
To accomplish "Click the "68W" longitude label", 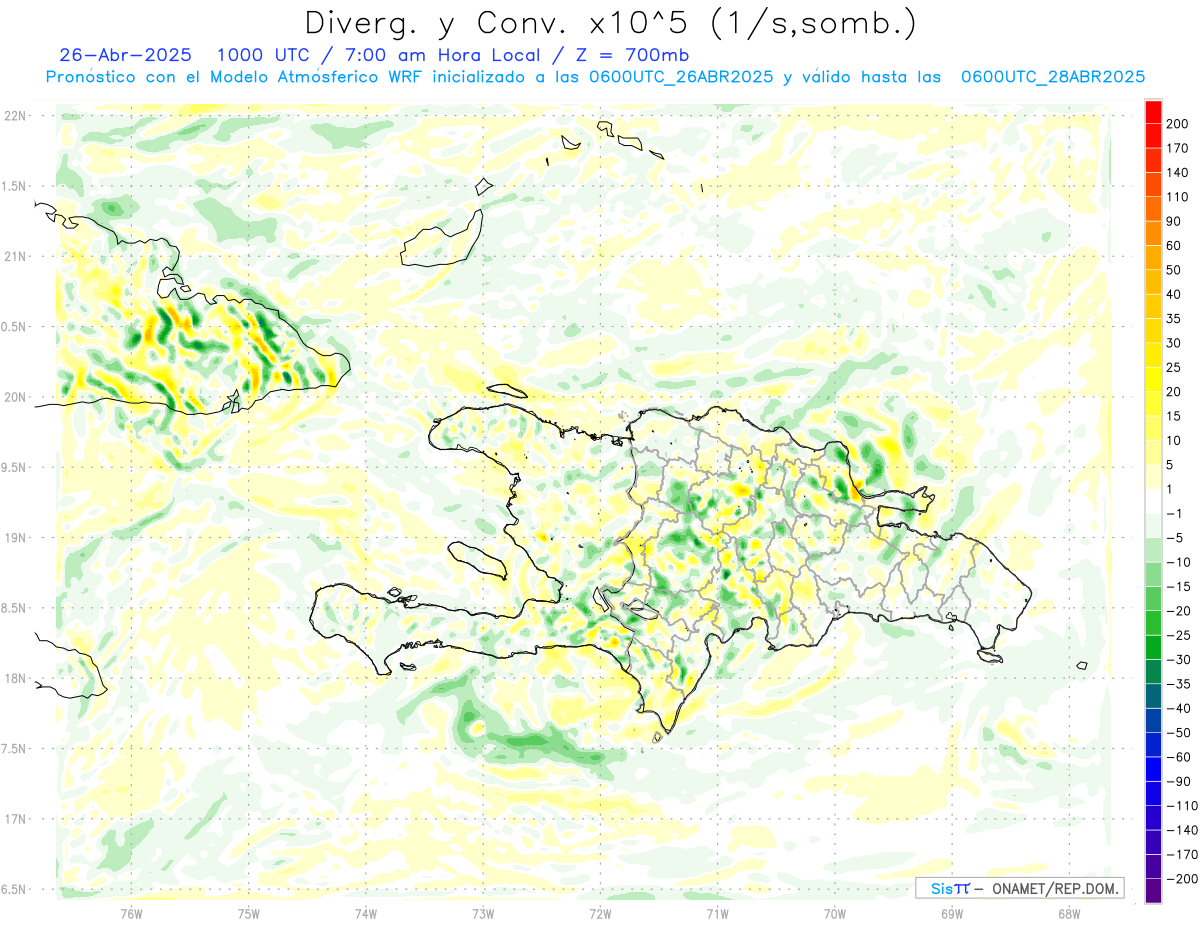I will pos(1069,914).
